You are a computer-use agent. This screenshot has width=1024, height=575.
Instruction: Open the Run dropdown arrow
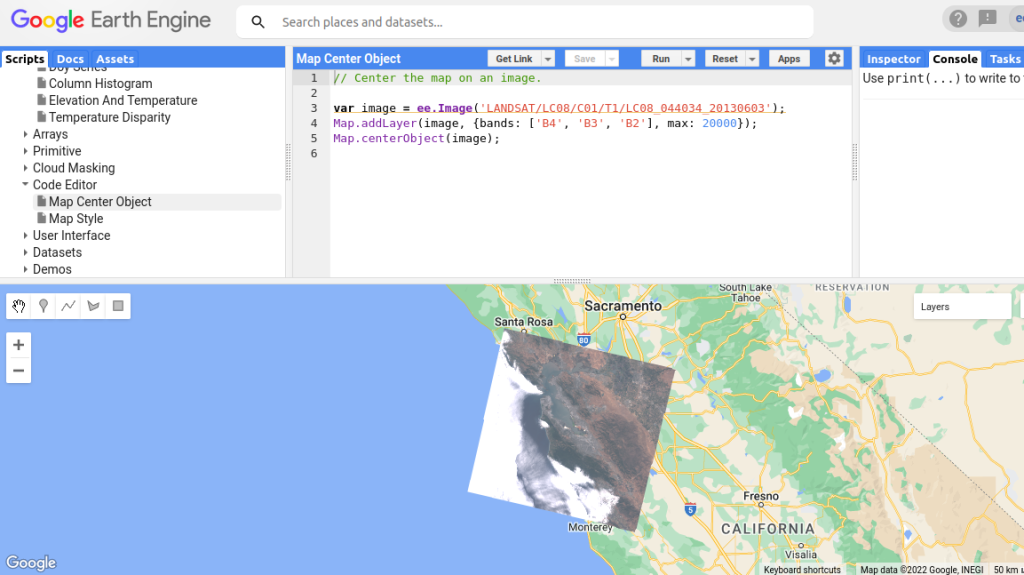688,59
